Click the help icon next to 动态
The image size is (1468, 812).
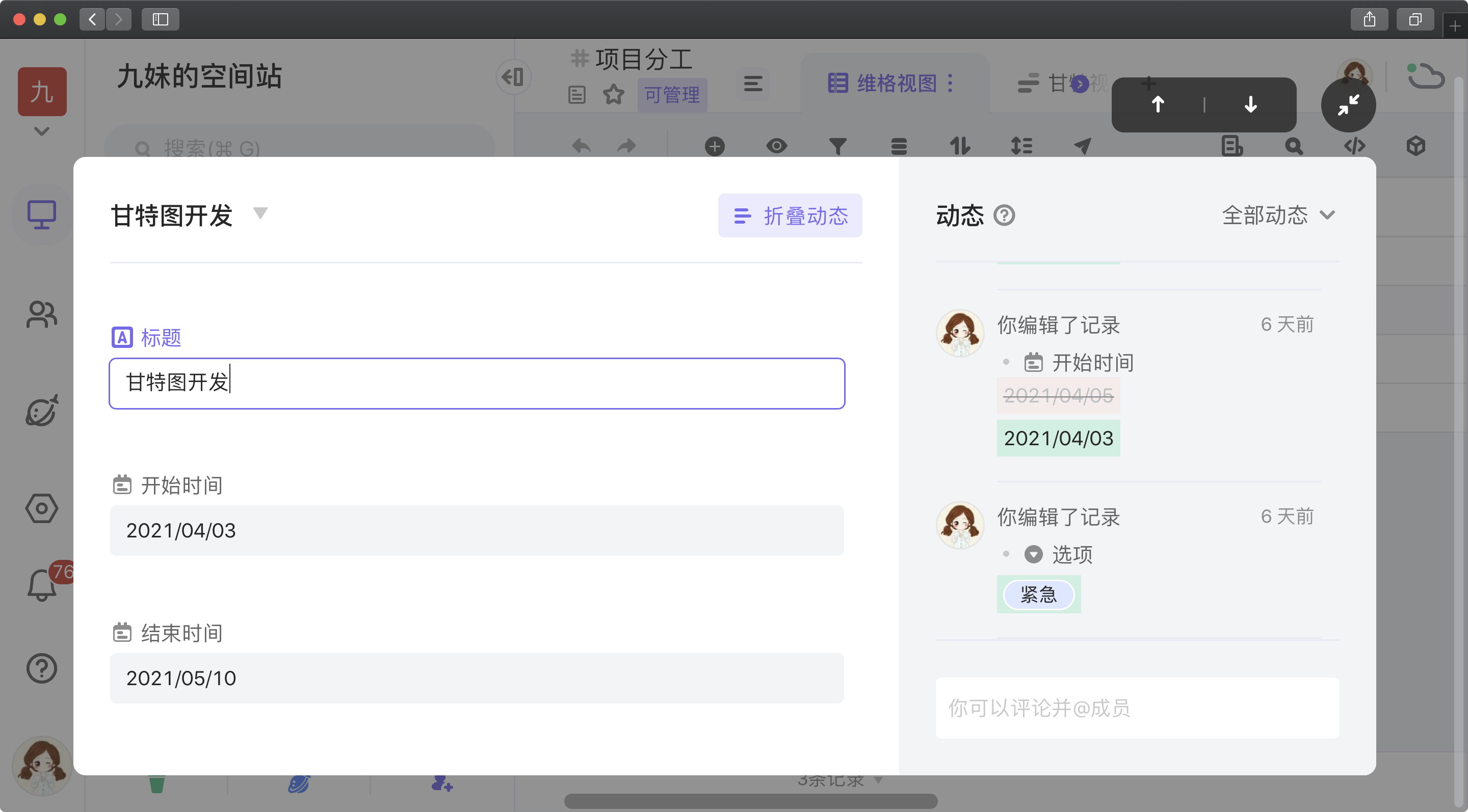tap(1004, 215)
